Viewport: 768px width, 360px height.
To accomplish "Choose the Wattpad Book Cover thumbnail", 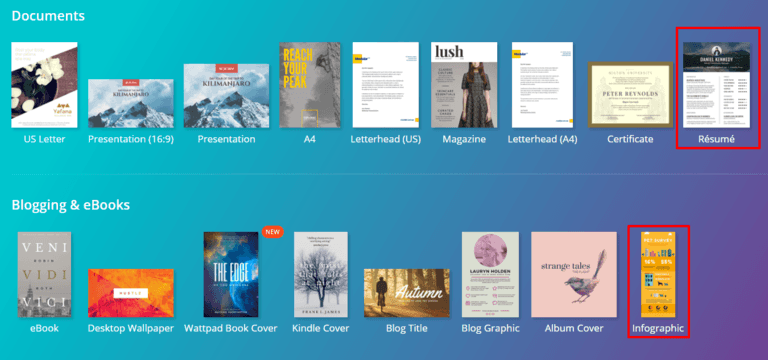I will coord(231,275).
